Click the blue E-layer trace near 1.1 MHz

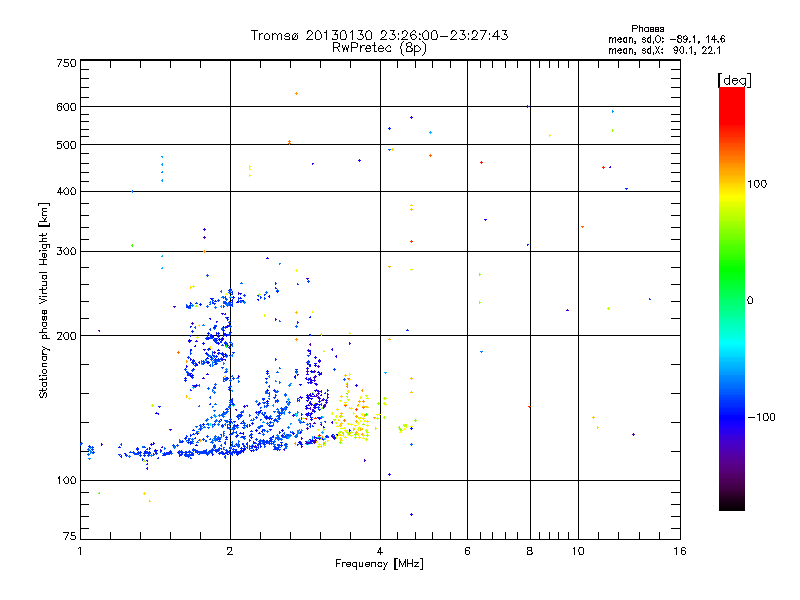[91, 450]
